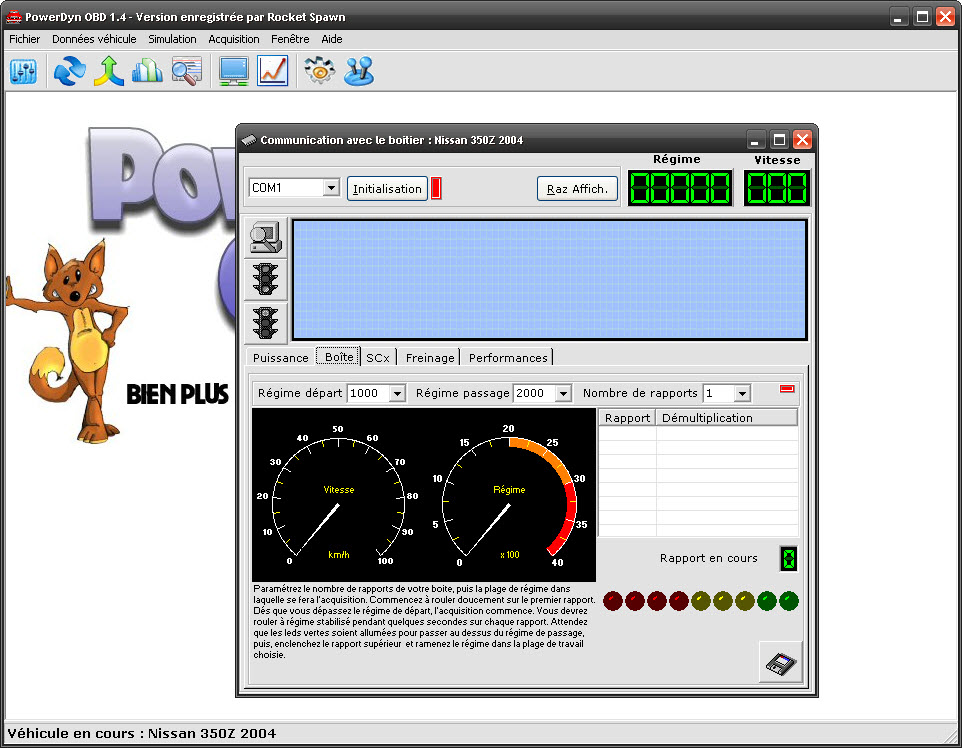Click the joystick toolbar icon
The height and width of the screenshot is (748, 962).
click(358, 71)
